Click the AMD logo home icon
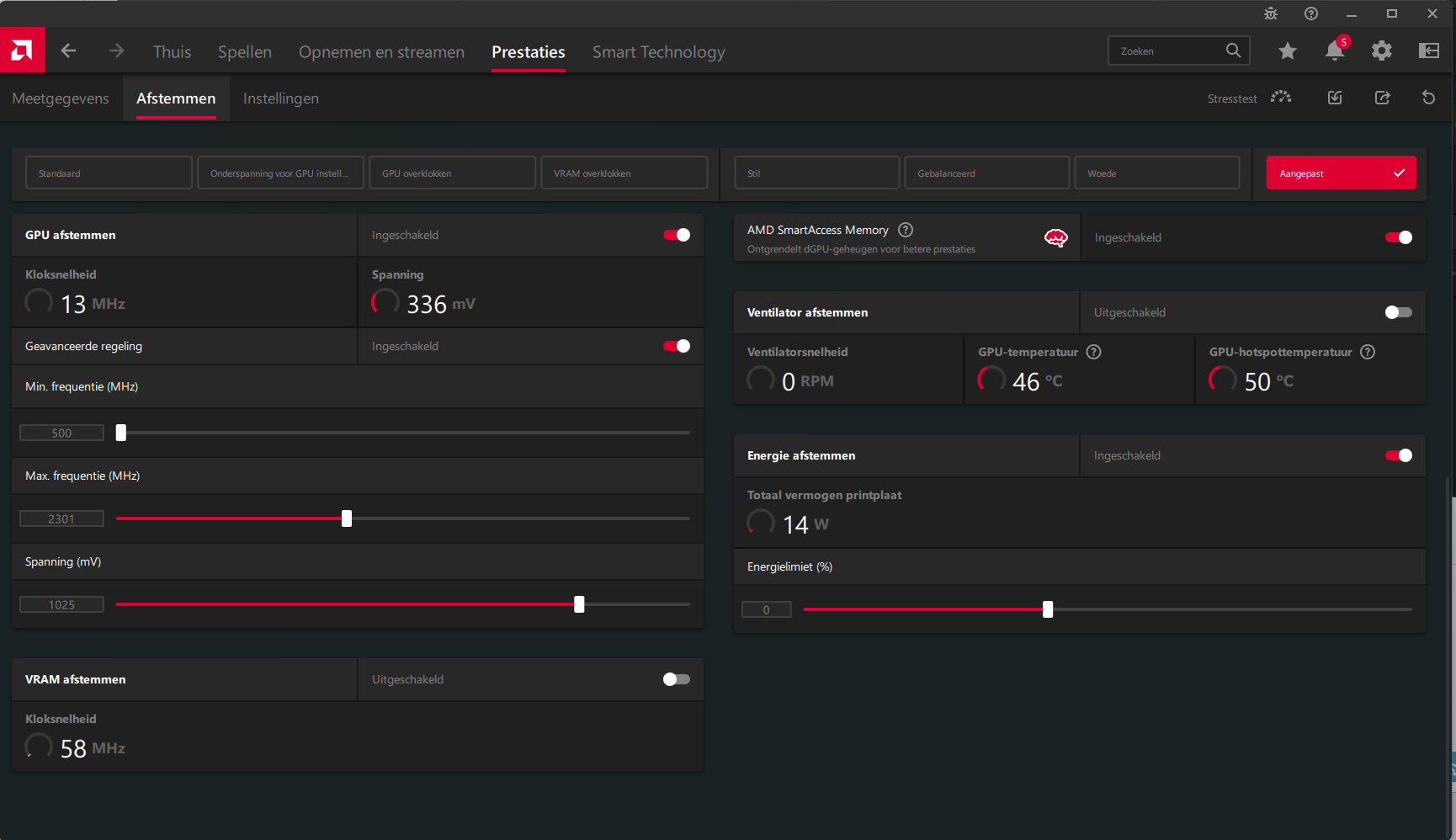Viewport: 1456px width, 840px height. (22, 51)
